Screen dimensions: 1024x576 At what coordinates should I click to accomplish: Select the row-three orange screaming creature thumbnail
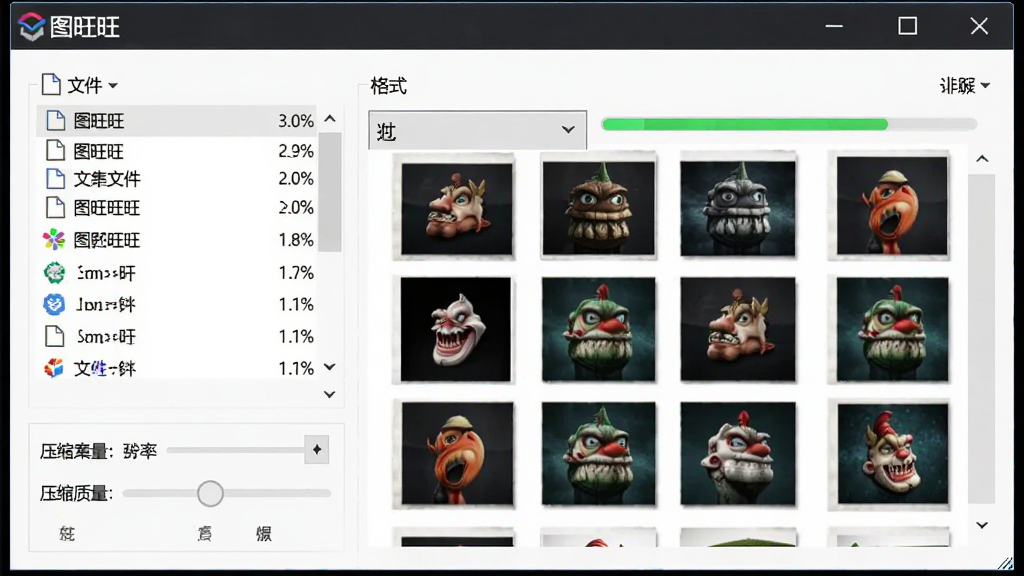457,454
